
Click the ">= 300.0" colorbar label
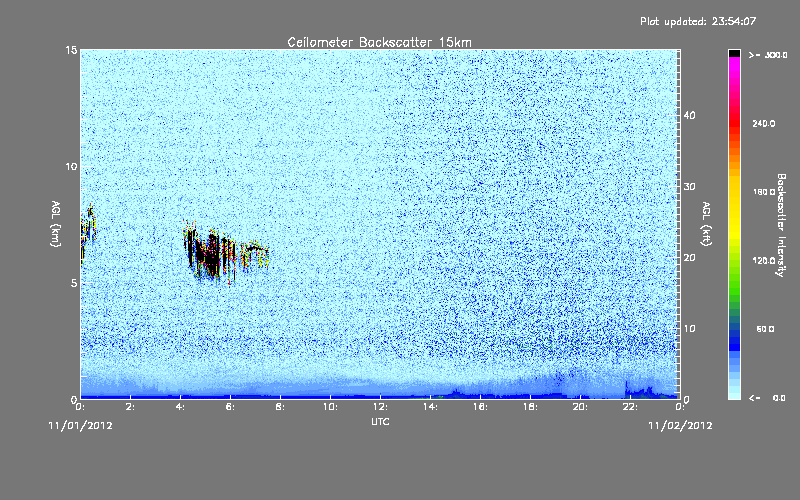(768, 55)
